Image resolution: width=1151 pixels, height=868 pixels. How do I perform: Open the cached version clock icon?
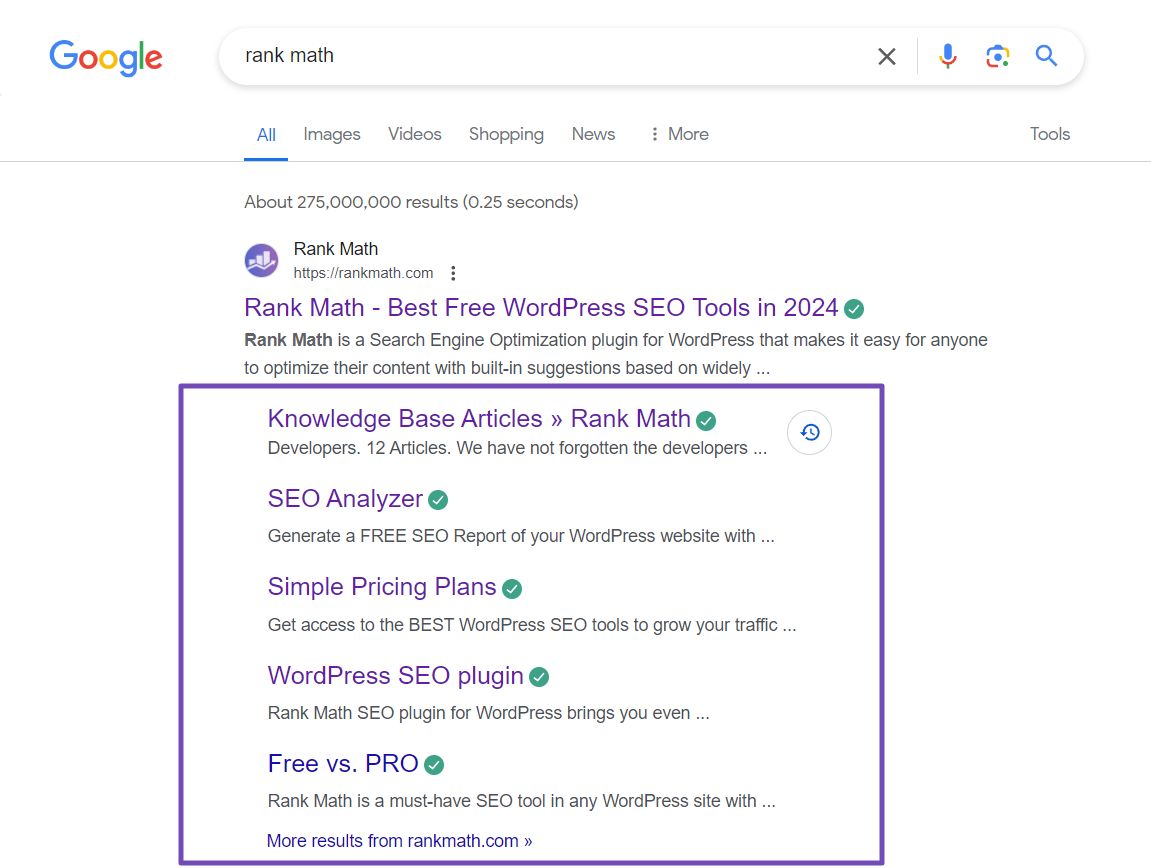coord(808,432)
